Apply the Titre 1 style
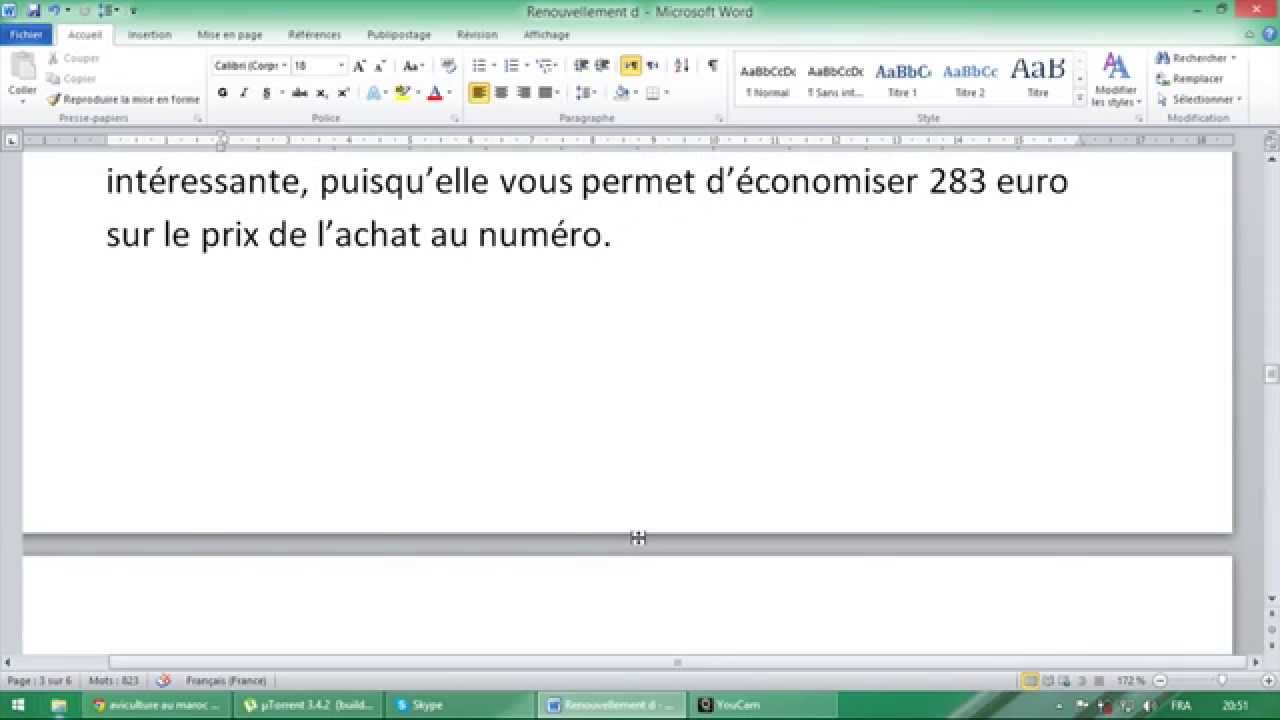 point(902,80)
